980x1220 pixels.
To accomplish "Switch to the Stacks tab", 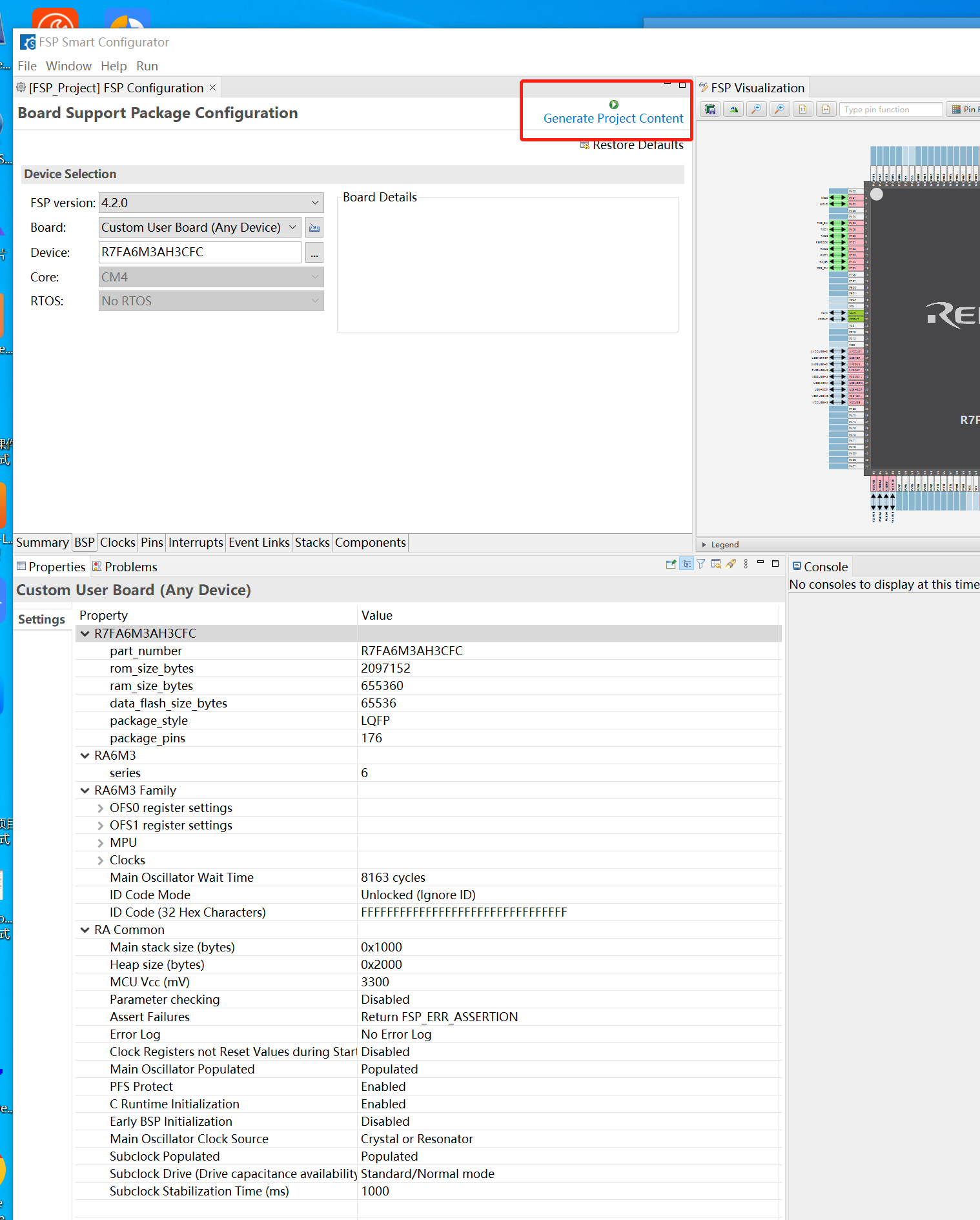I will click(312, 542).
